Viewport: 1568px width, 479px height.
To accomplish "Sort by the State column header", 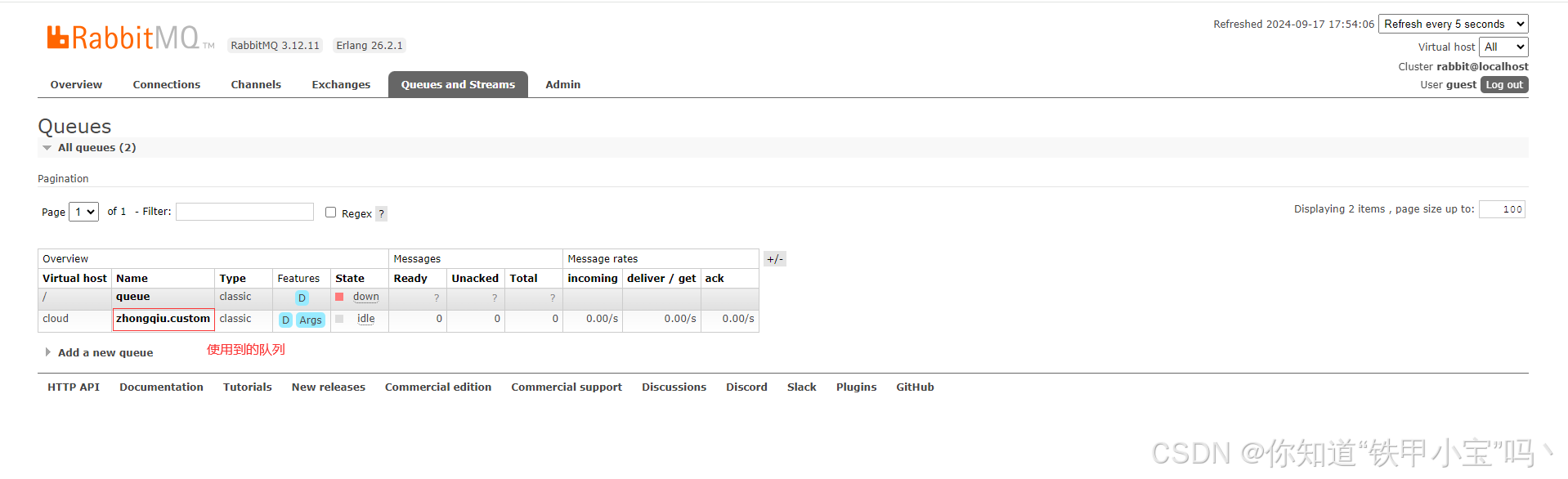I will coord(350,278).
